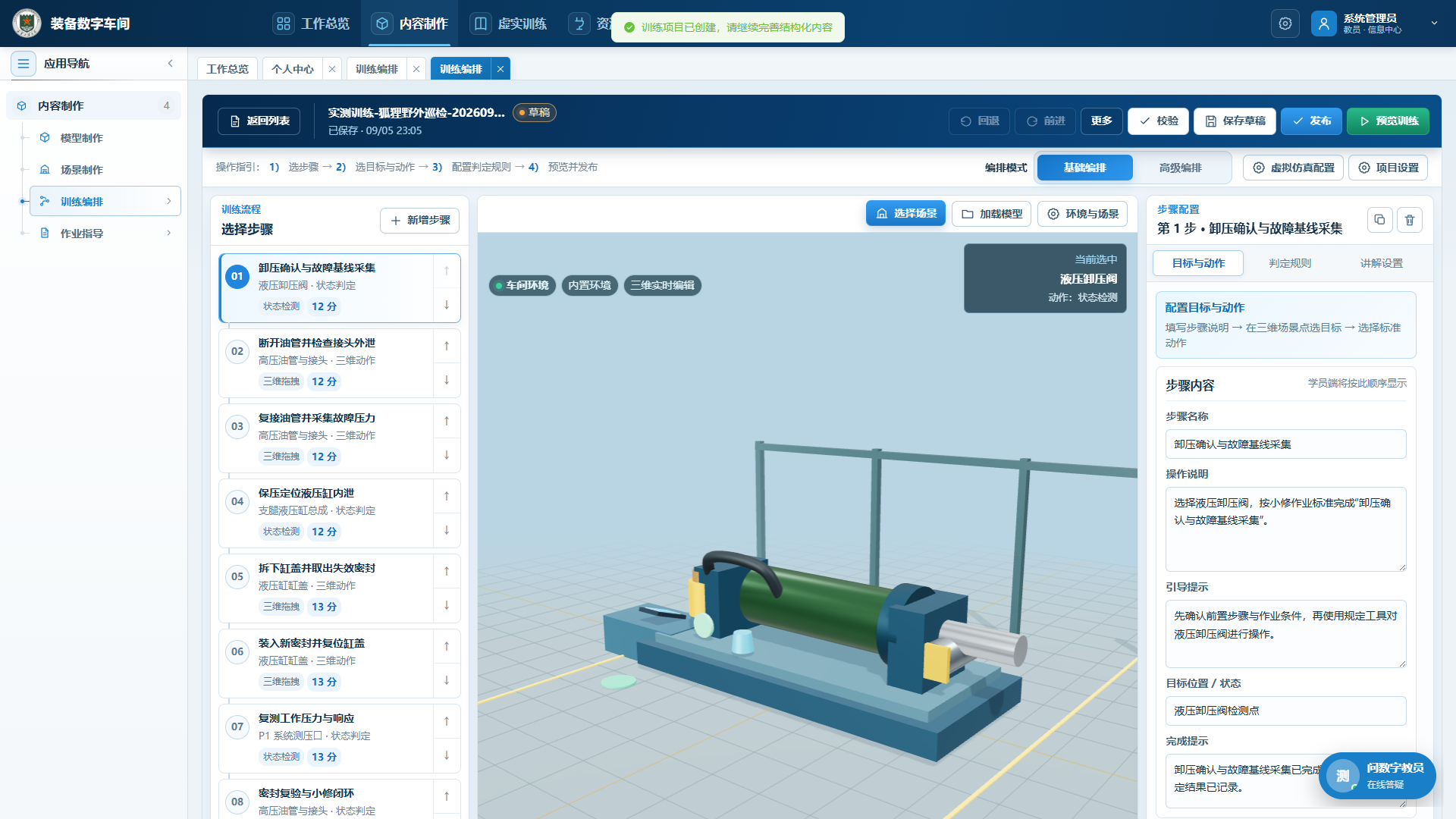1456x819 pixels.
Task: Start 预览训练 preview
Action: coord(1388,121)
